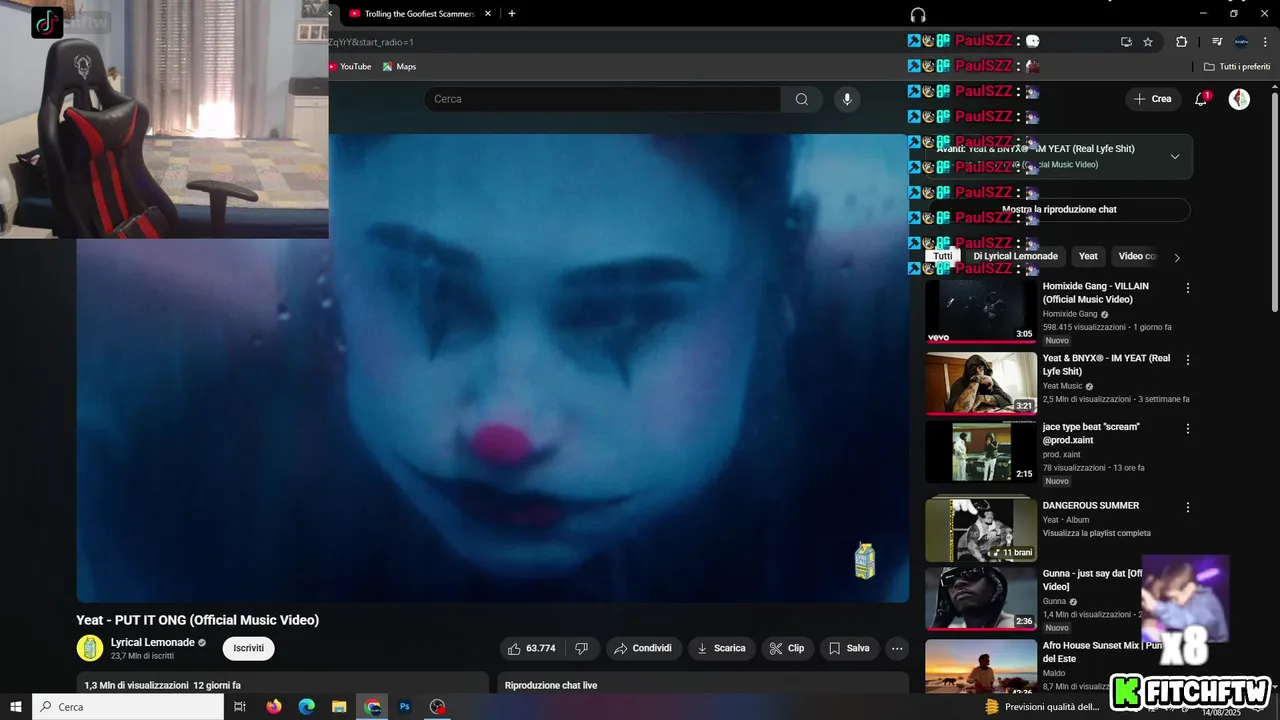Click Visualizza la playlist completa link
This screenshot has height=720, width=1280.
1096,533
